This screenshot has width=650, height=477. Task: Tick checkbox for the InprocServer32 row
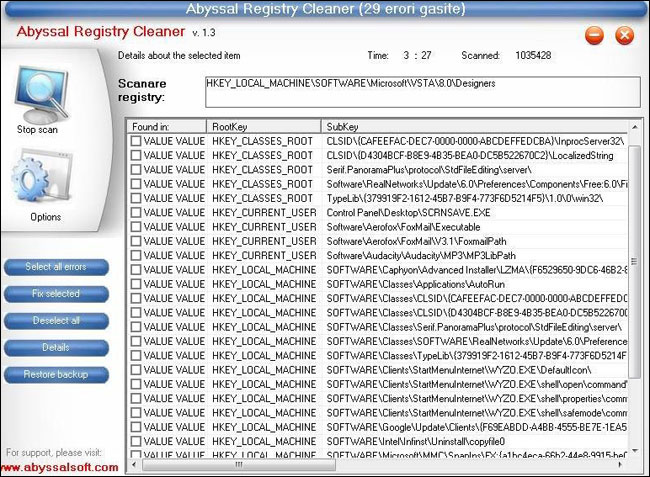click(x=136, y=142)
